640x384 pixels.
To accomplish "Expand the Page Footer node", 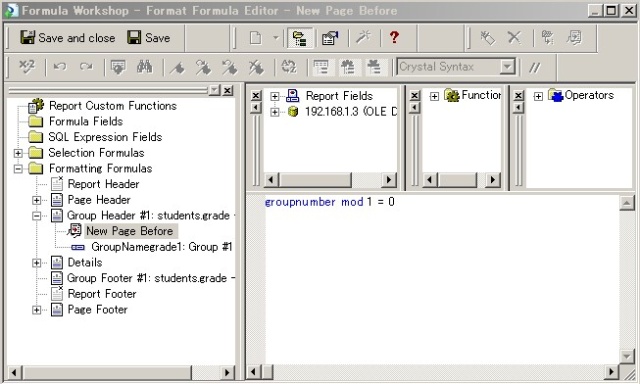I will click(x=36, y=310).
